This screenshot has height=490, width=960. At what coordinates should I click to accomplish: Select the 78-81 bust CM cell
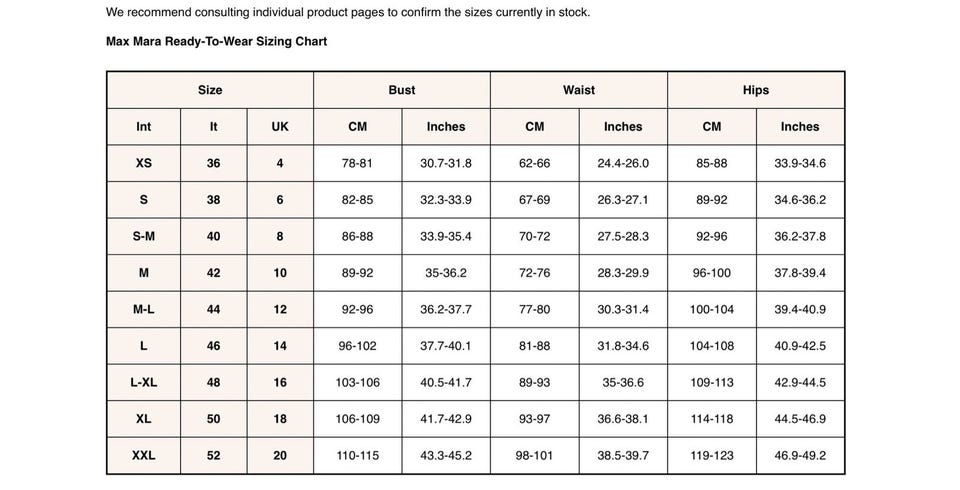357,163
